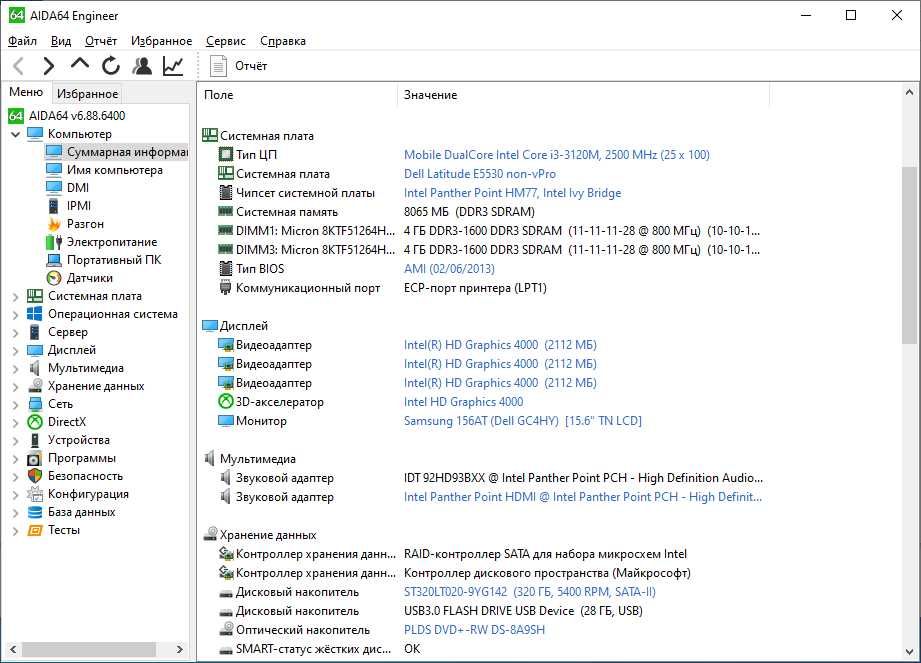Screen dimensions: 921x663
Task: Select the Портативный ПК laptop icon
Action: click(53, 260)
